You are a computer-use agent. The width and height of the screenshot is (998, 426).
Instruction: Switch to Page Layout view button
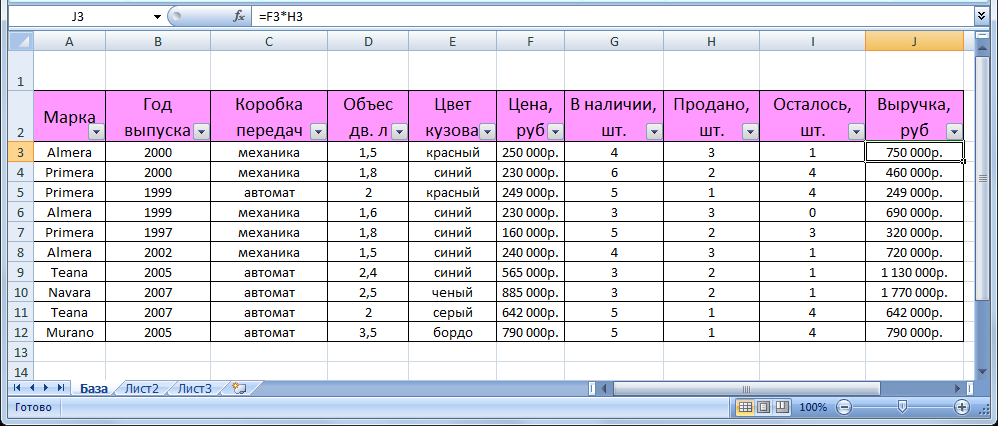pyautogui.click(x=764, y=407)
